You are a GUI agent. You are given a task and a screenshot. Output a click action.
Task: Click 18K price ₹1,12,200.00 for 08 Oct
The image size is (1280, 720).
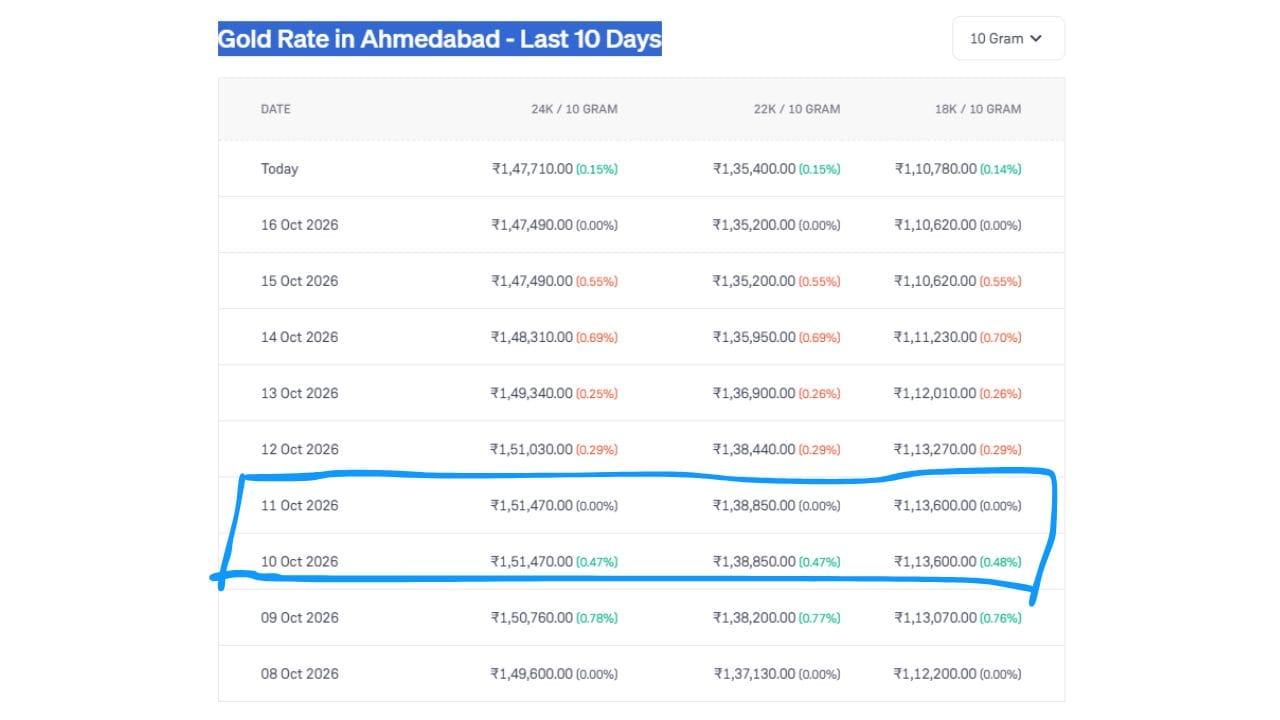click(x=936, y=673)
